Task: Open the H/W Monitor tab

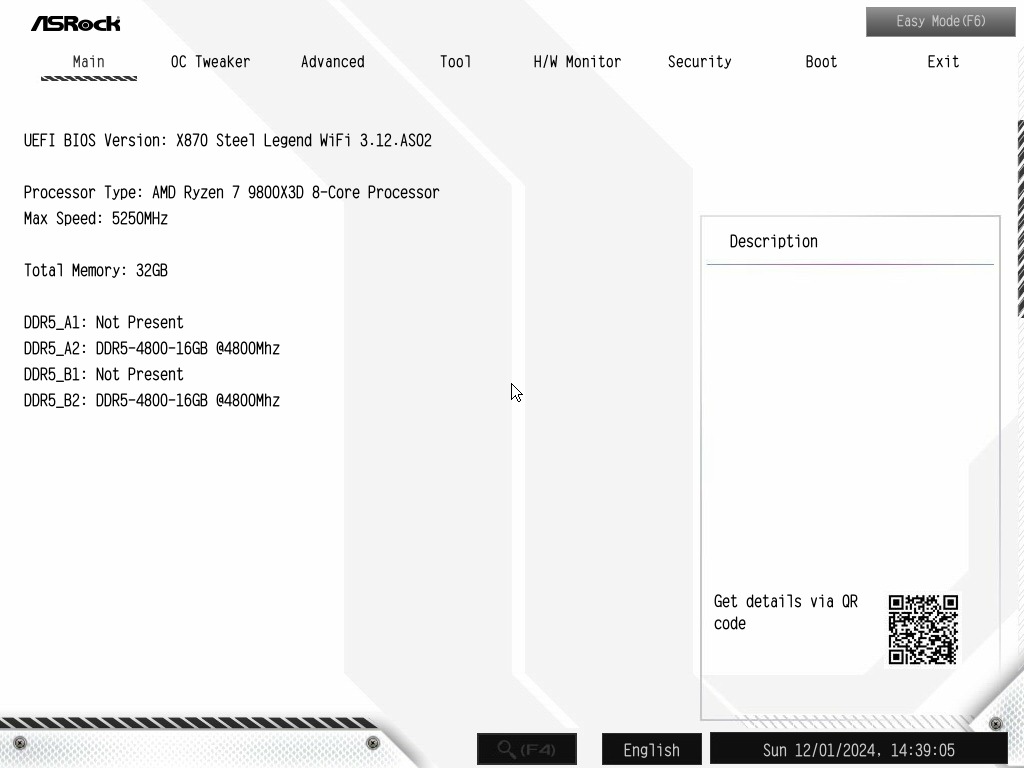Action: [x=577, y=62]
